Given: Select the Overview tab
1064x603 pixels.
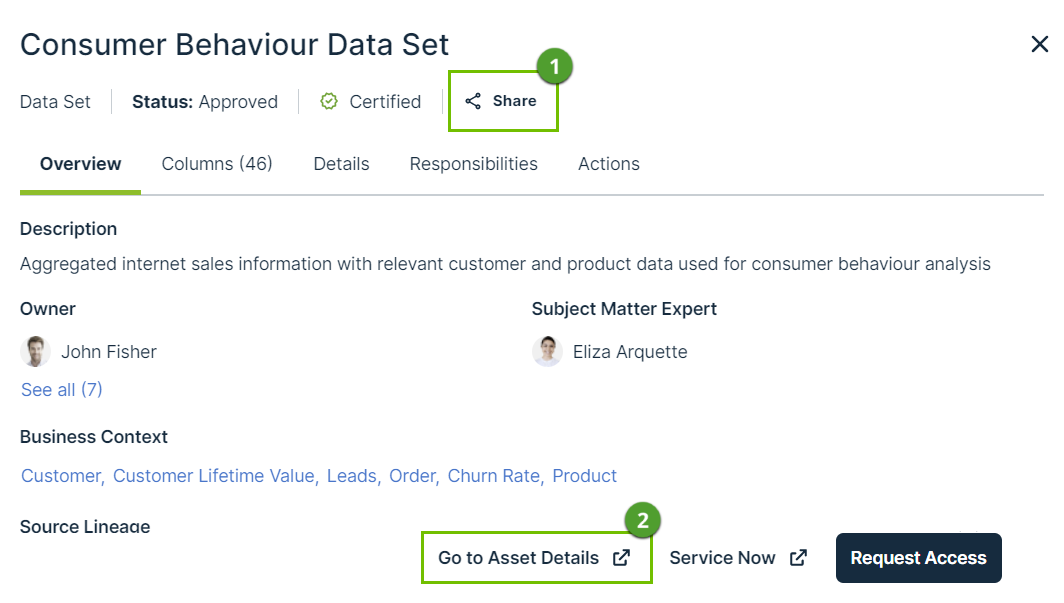Looking at the screenshot, I should pos(80,164).
